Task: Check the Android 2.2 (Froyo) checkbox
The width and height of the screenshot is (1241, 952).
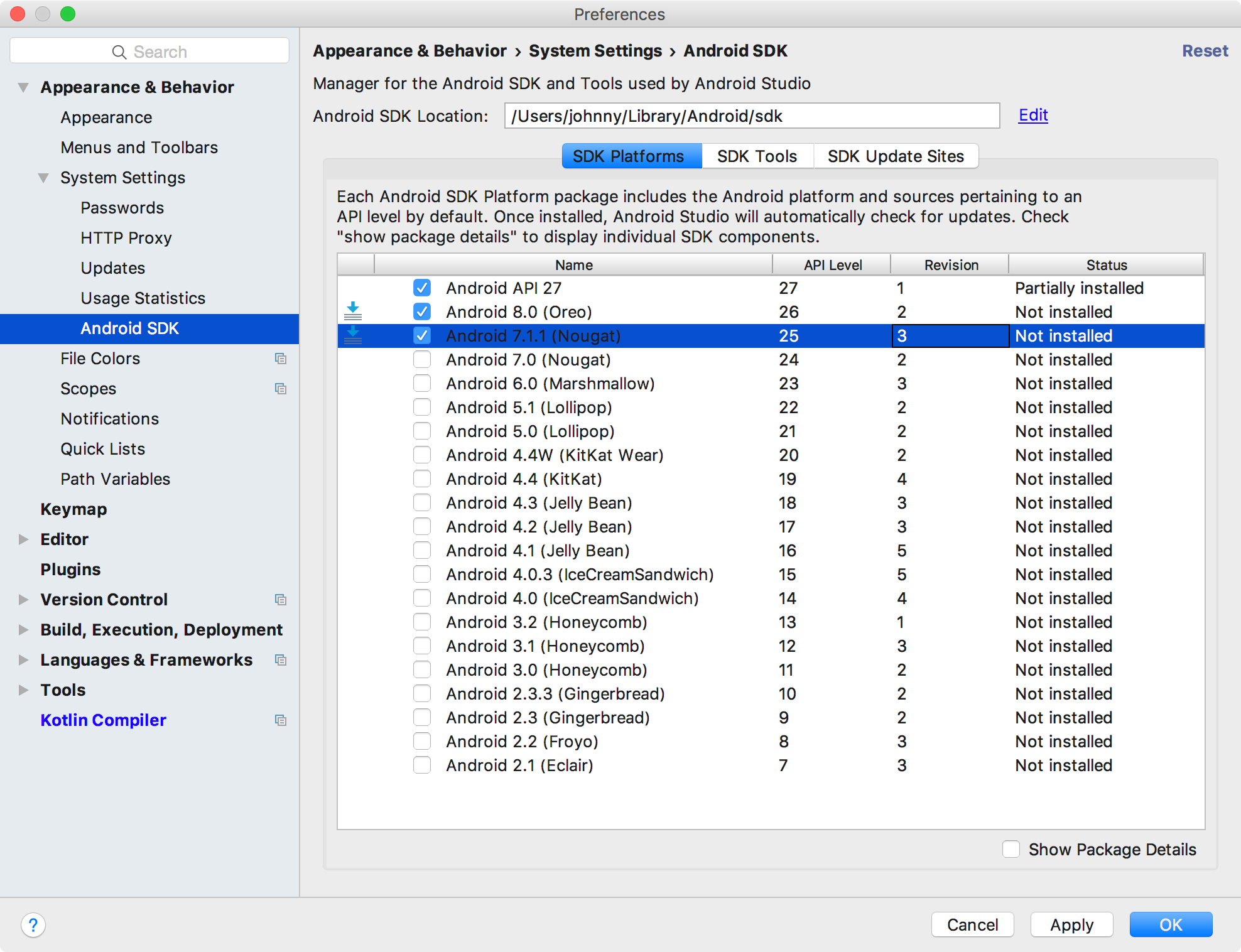Action: [422, 741]
